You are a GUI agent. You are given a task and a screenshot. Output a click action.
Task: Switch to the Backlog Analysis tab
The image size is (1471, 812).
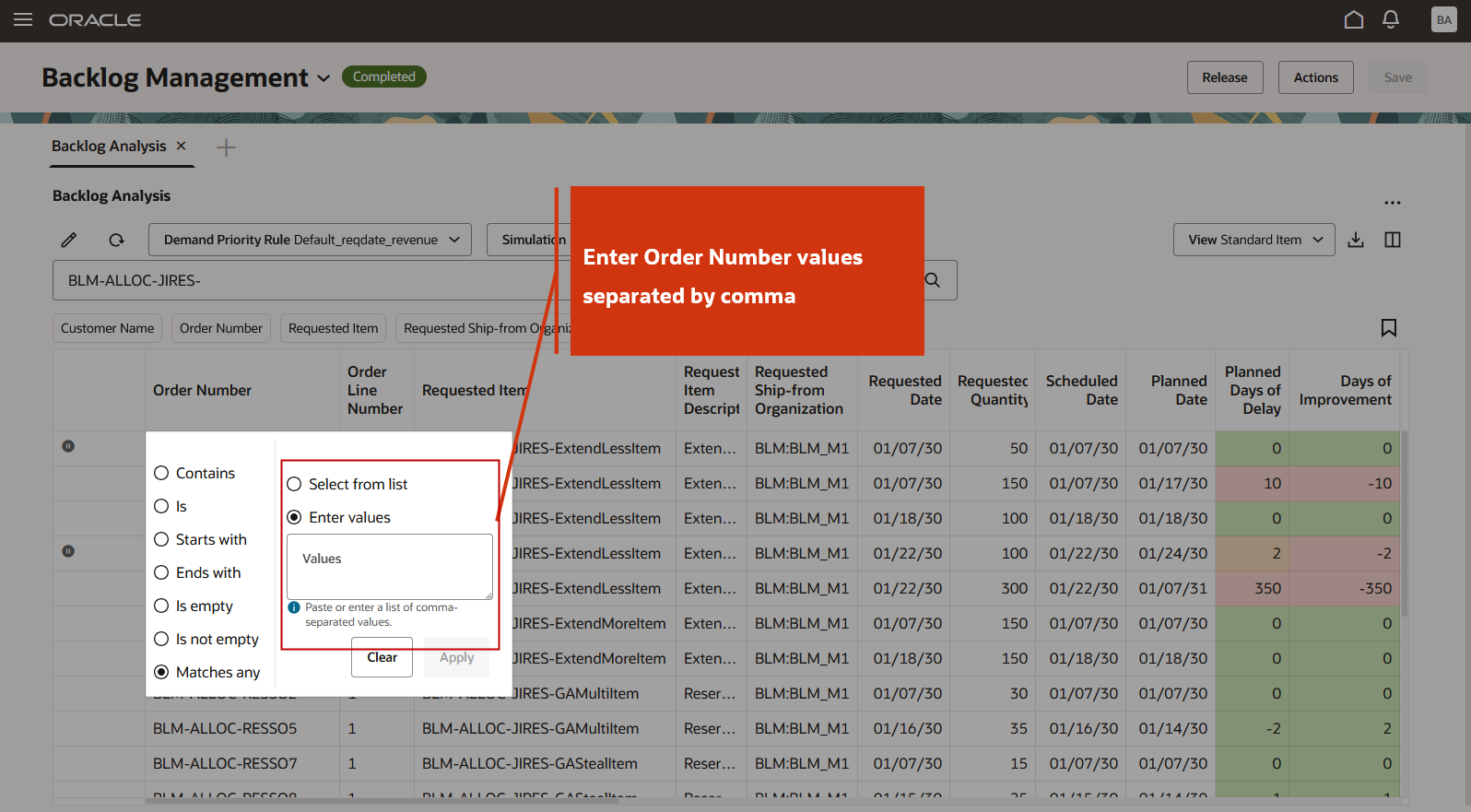point(109,146)
